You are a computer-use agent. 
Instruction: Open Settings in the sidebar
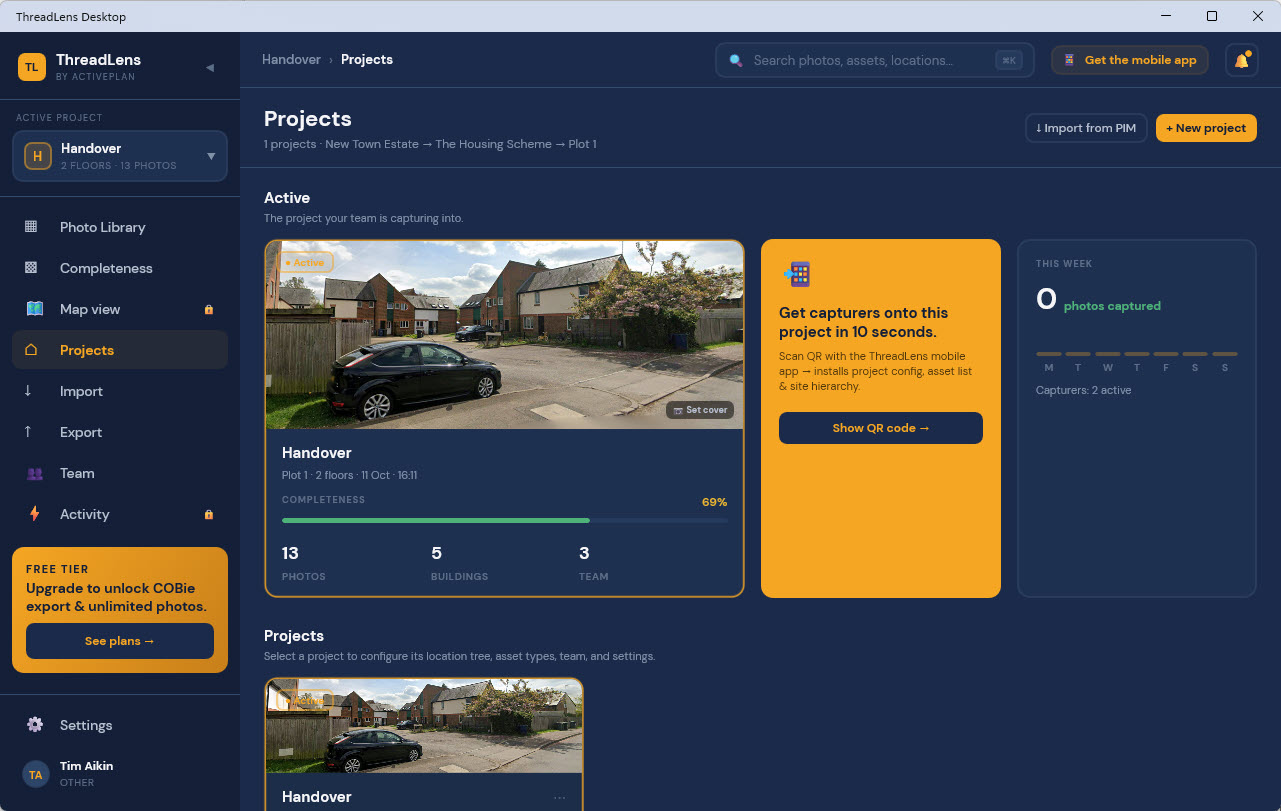pyautogui.click(x=120, y=725)
